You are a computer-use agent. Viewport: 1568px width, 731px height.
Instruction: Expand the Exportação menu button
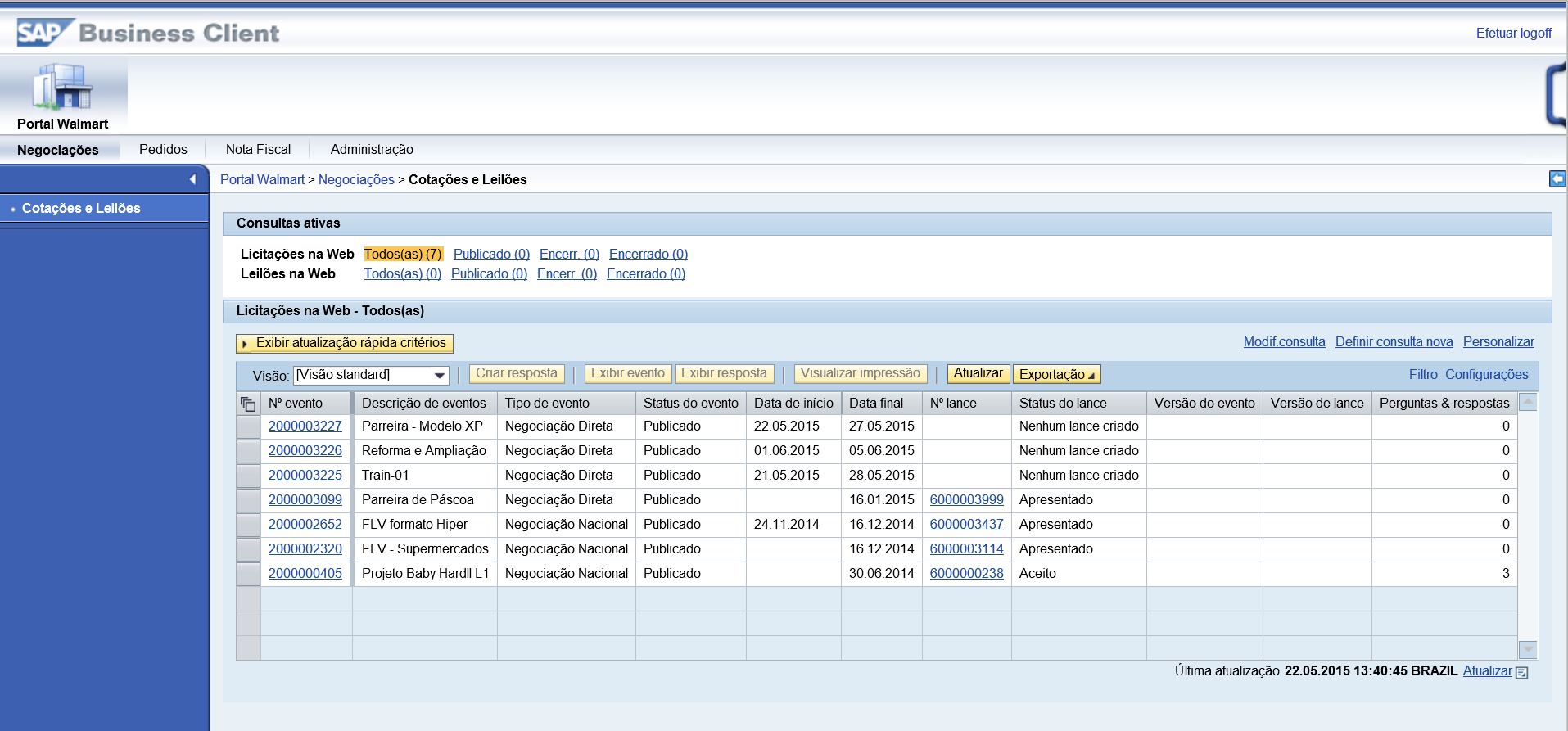coord(1056,374)
